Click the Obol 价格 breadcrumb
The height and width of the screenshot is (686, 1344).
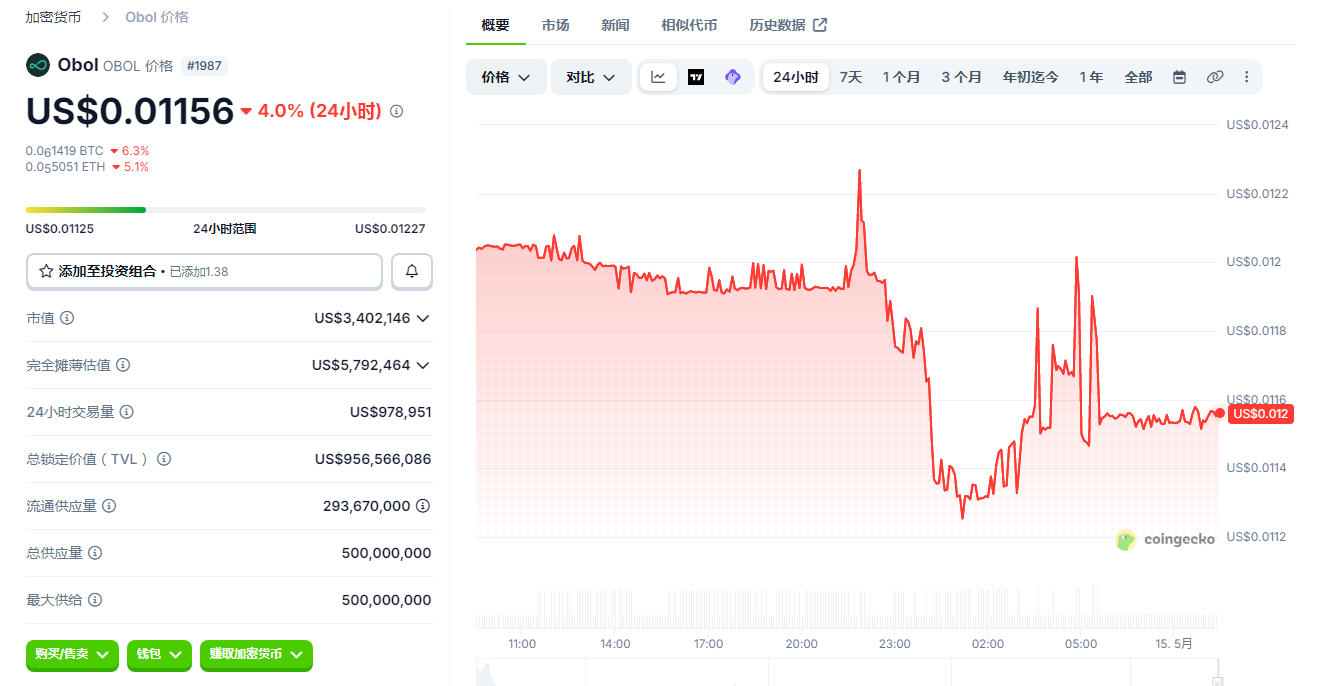point(157,17)
